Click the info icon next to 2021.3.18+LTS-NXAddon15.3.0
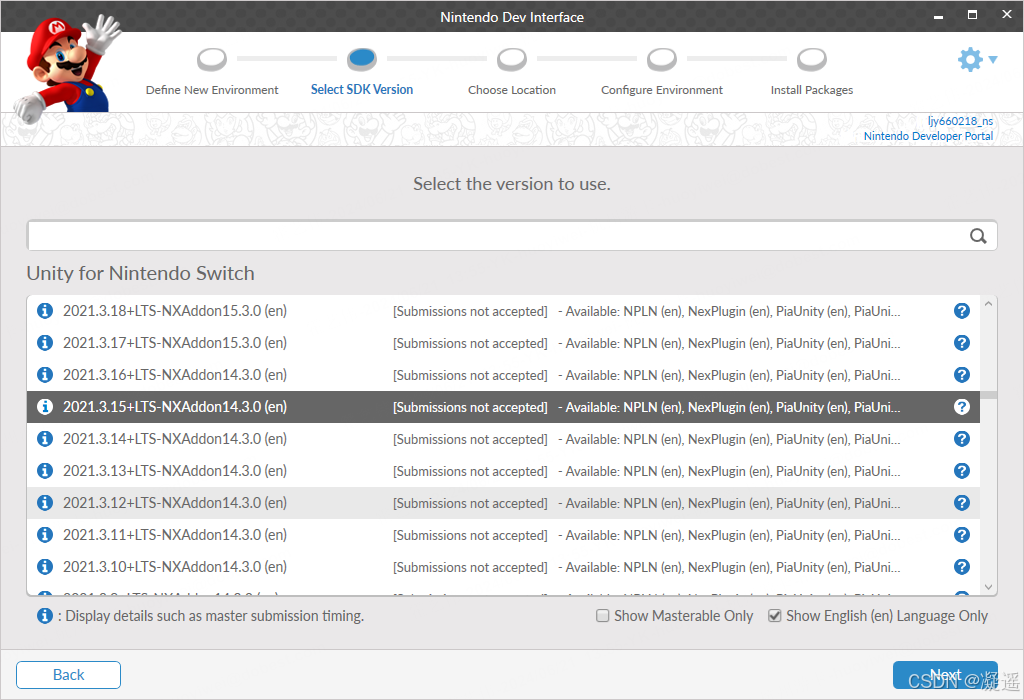This screenshot has width=1024, height=700. [x=44, y=310]
